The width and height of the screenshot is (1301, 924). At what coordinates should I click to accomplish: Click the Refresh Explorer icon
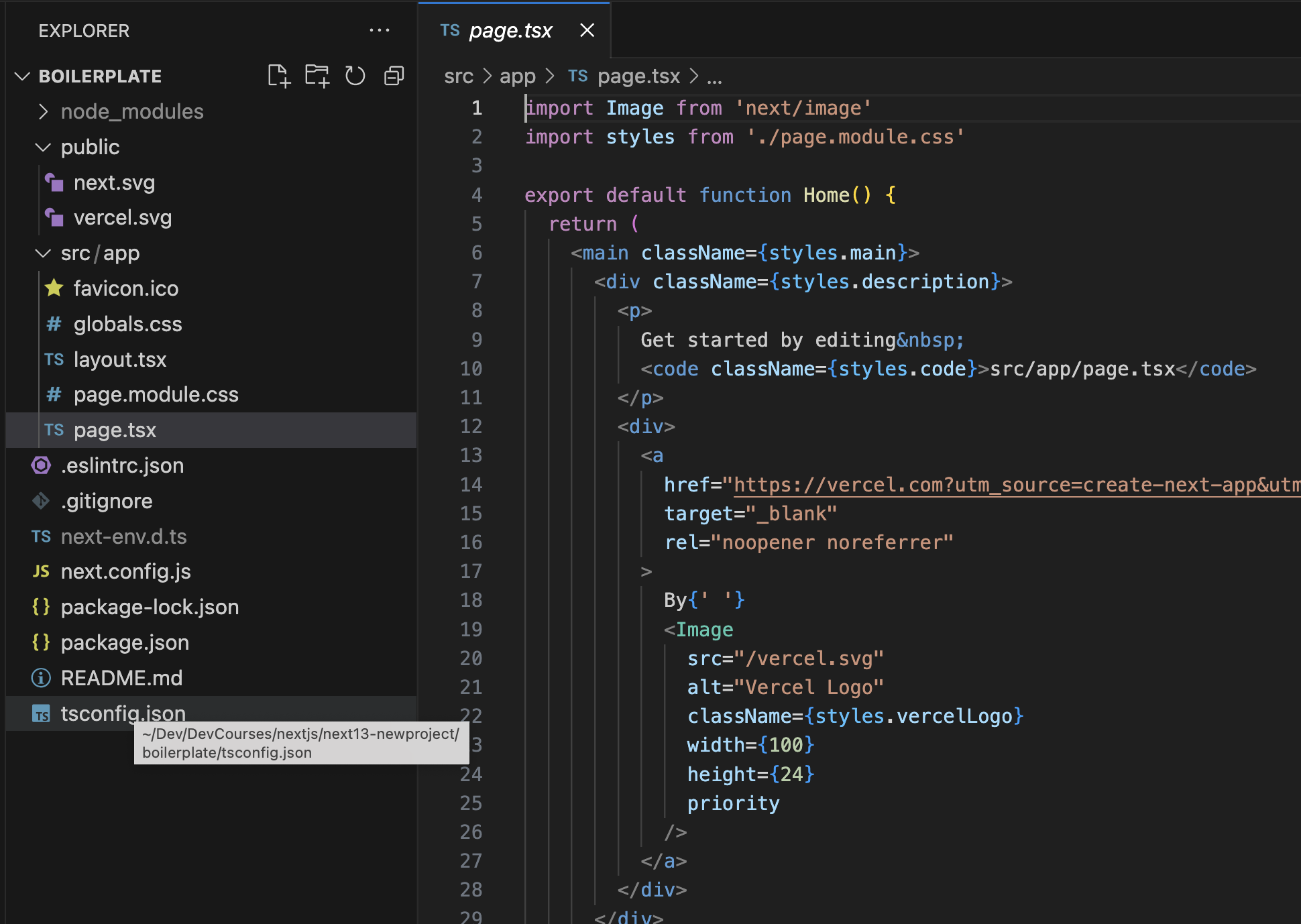point(355,75)
